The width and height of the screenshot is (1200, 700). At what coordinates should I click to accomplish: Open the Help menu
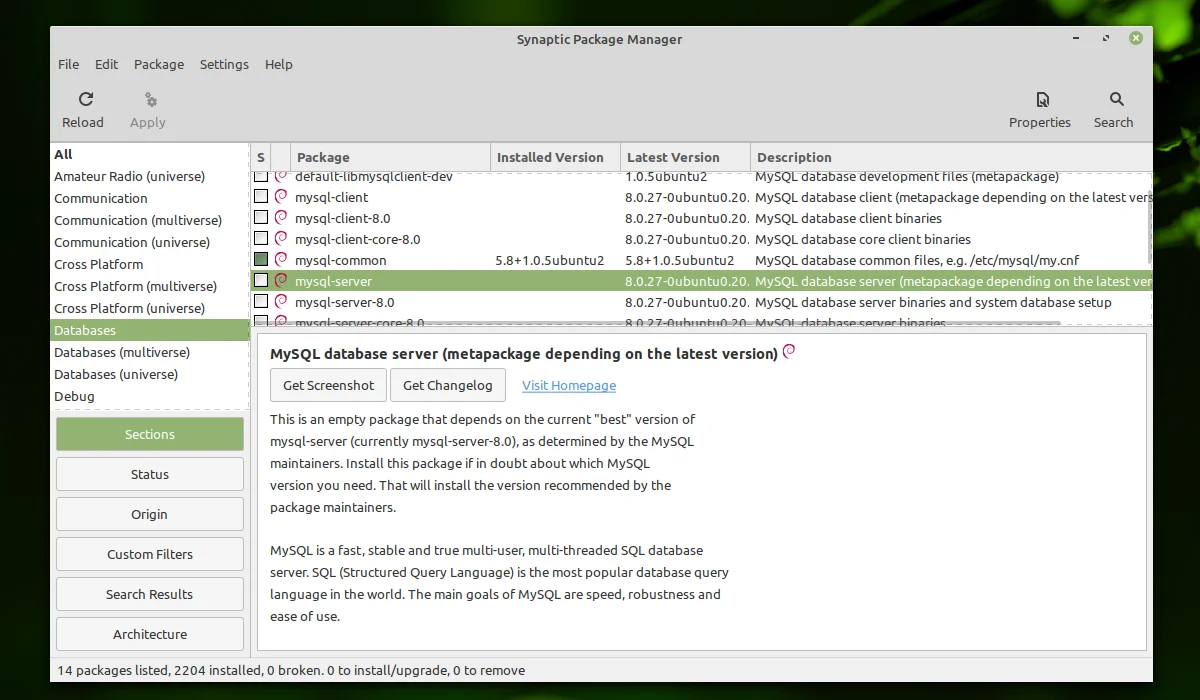tap(279, 64)
